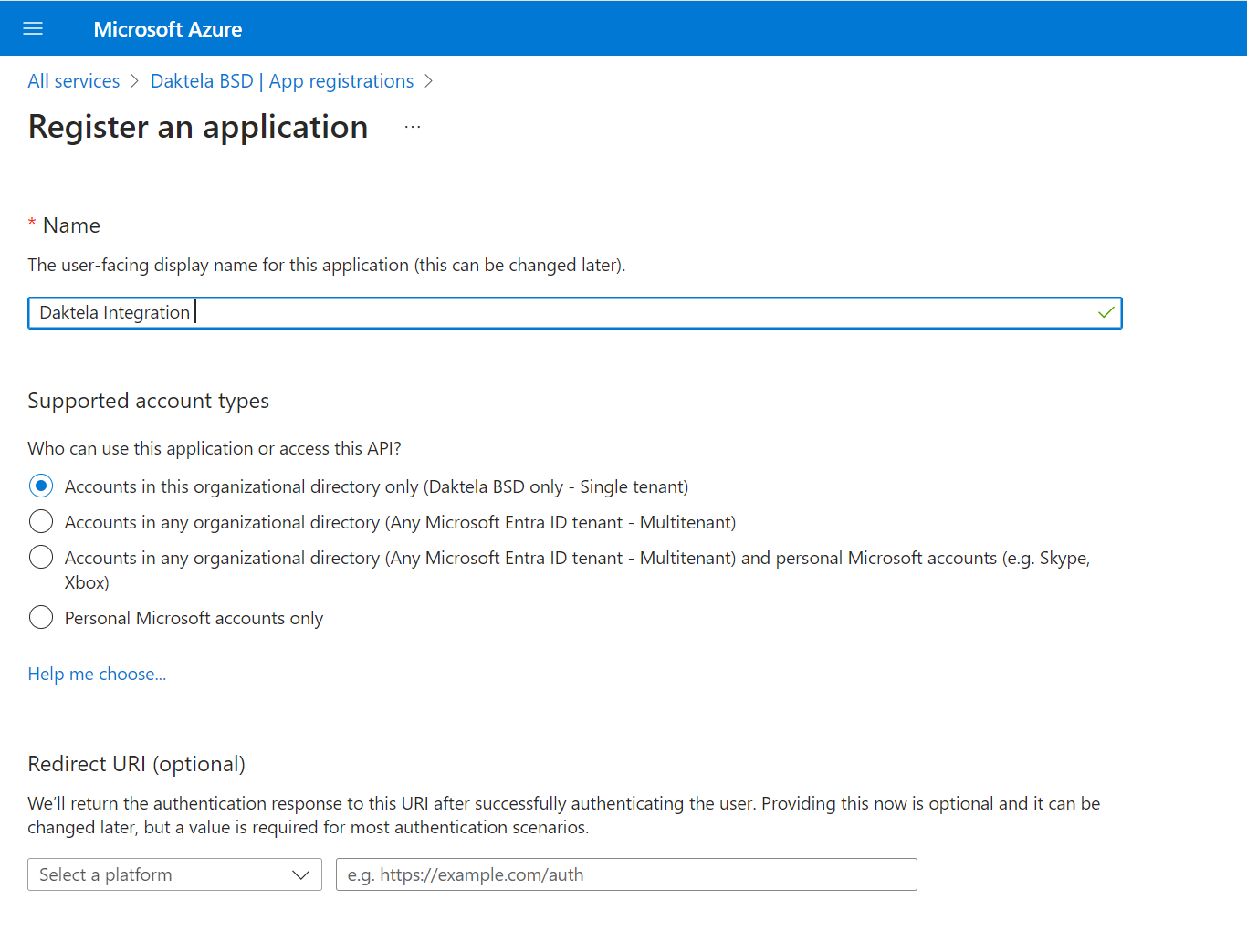Image resolution: width=1247 pixels, height=952 pixels.
Task: Navigate to "All services" via the breadcrumb
Action: tap(73, 80)
